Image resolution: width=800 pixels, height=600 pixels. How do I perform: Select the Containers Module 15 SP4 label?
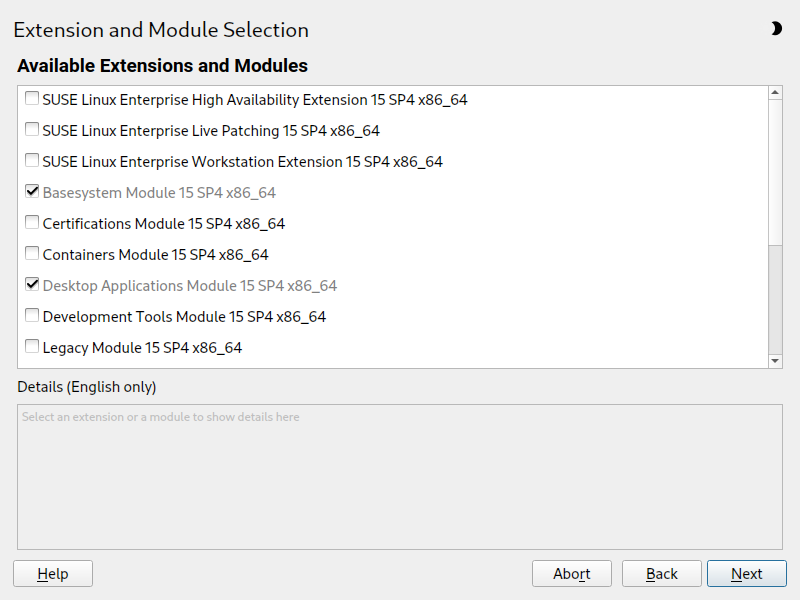coord(155,255)
